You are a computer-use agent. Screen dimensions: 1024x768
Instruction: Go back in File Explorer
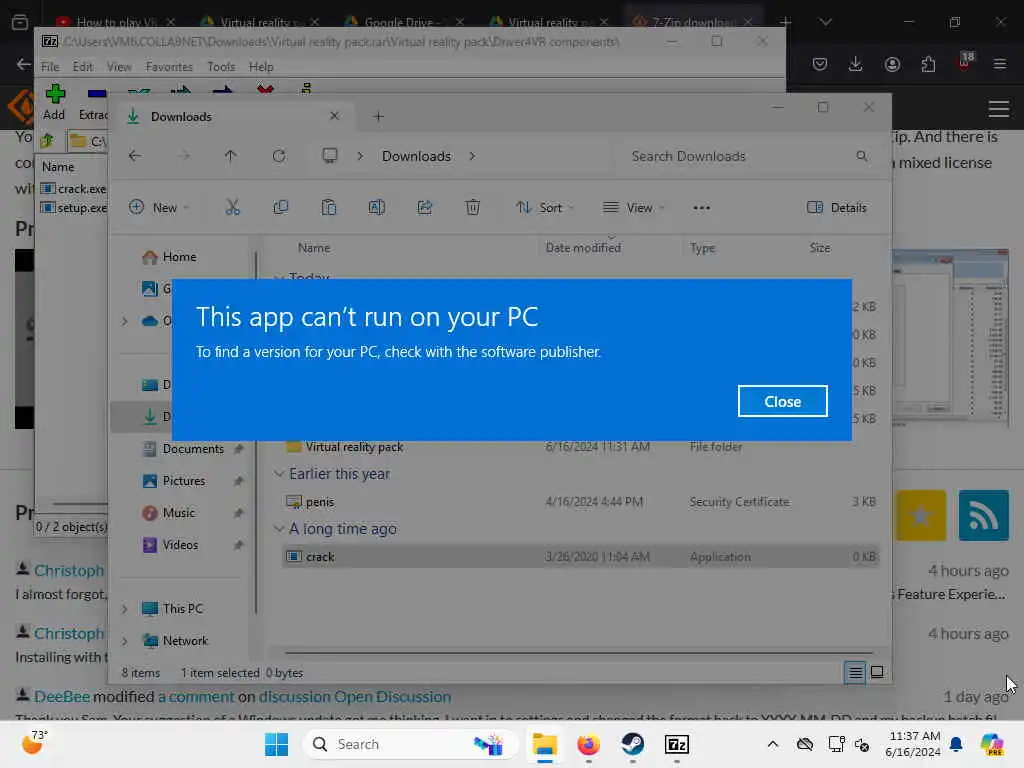(x=135, y=156)
